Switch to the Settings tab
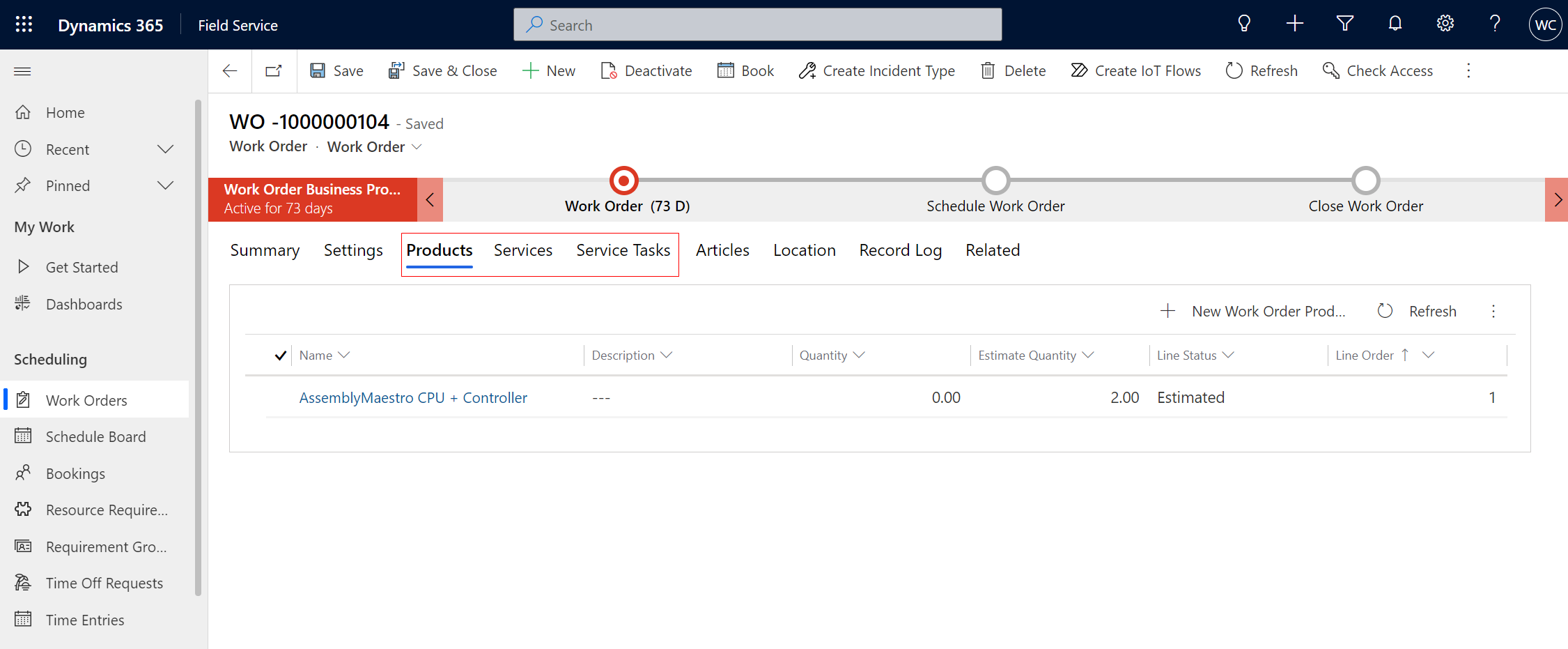 coord(353,250)
